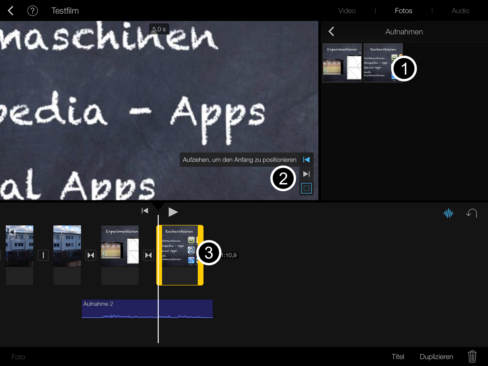
Task: Tap the Testfilm project title
Action: [x=65, y=11]
